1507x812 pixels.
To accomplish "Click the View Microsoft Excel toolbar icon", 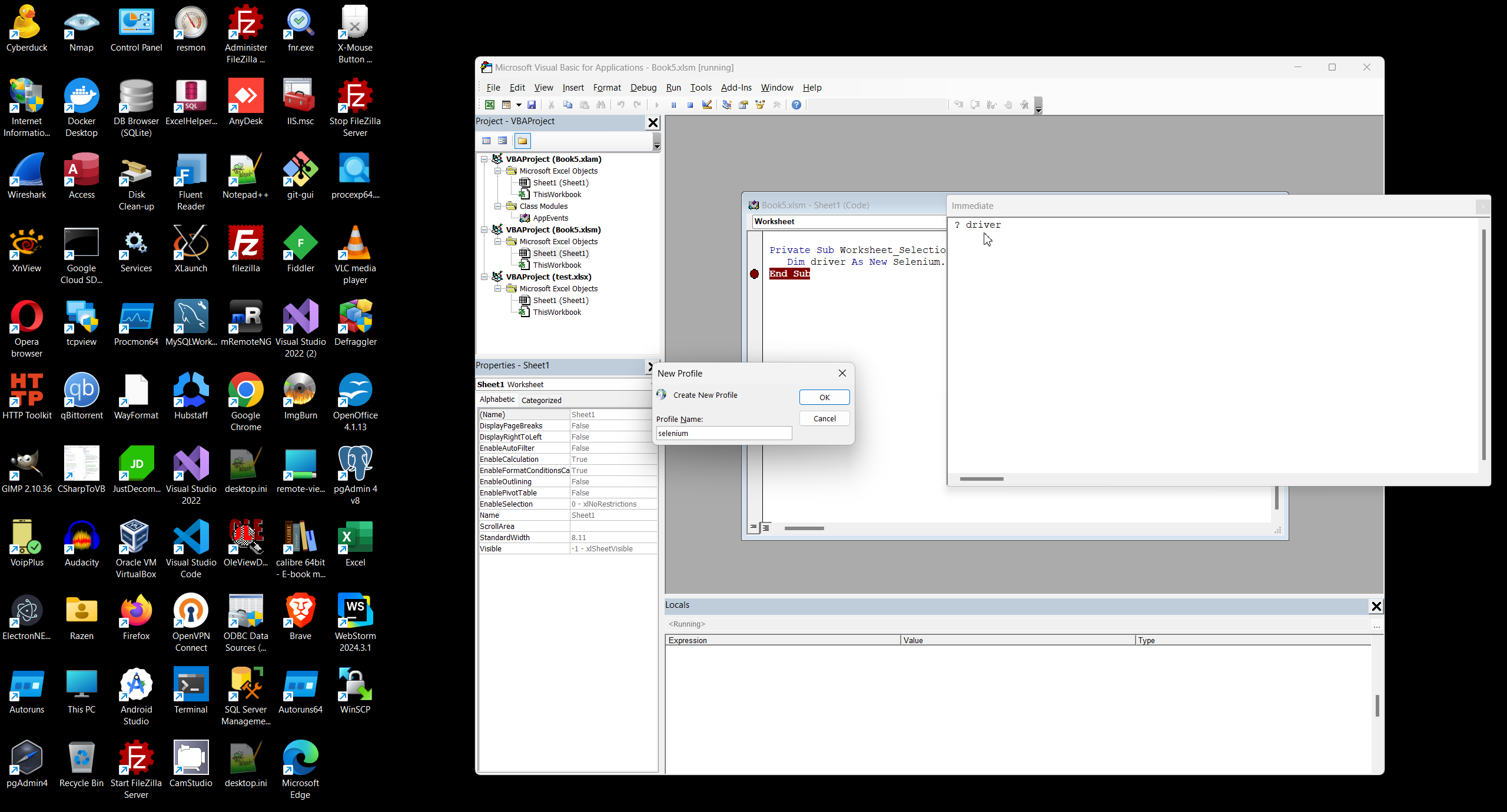I will click(489, 105).
